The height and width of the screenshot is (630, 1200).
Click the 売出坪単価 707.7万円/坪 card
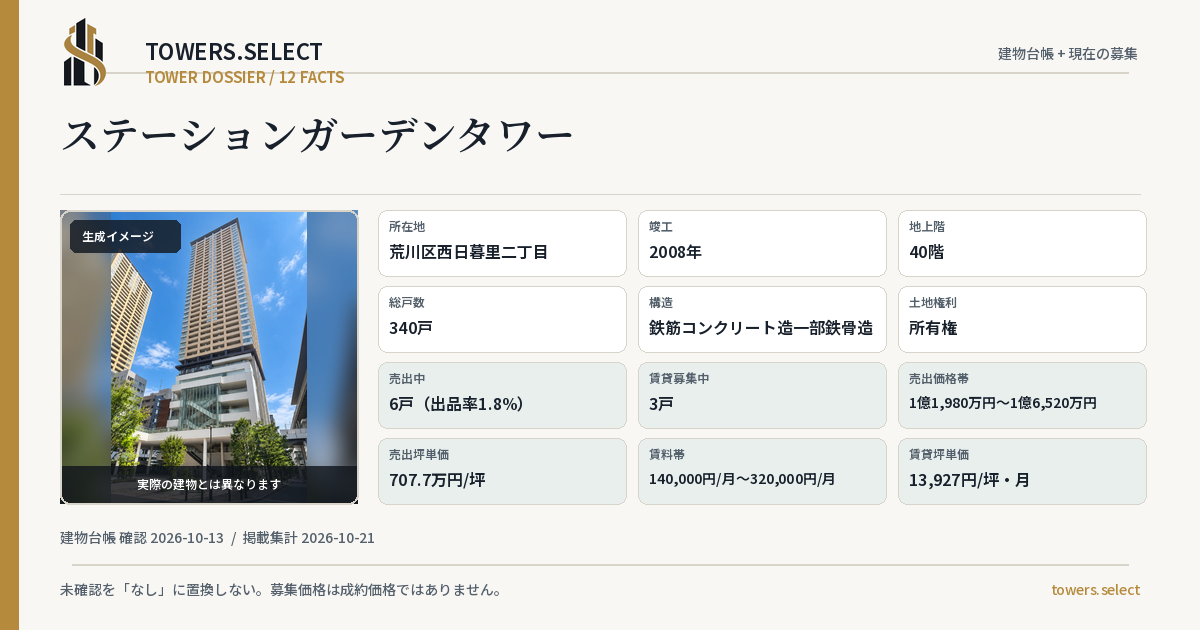[502, 471]
